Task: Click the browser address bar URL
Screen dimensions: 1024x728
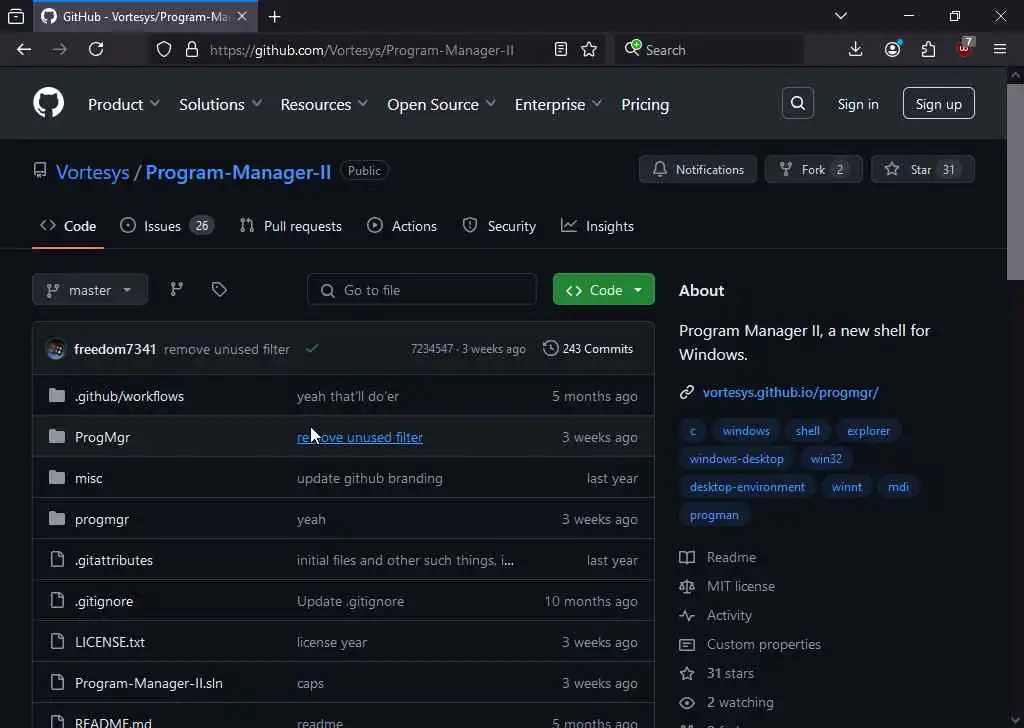Action: [361, 50]
